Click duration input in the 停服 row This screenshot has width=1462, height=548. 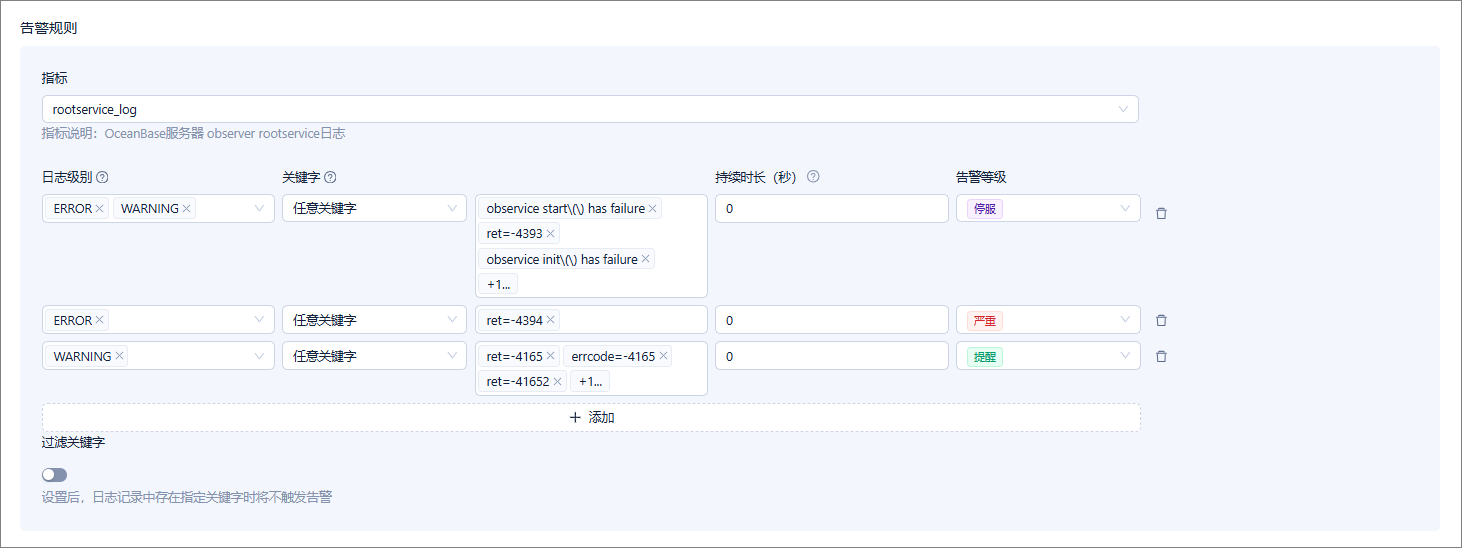(x=831, y=208)
